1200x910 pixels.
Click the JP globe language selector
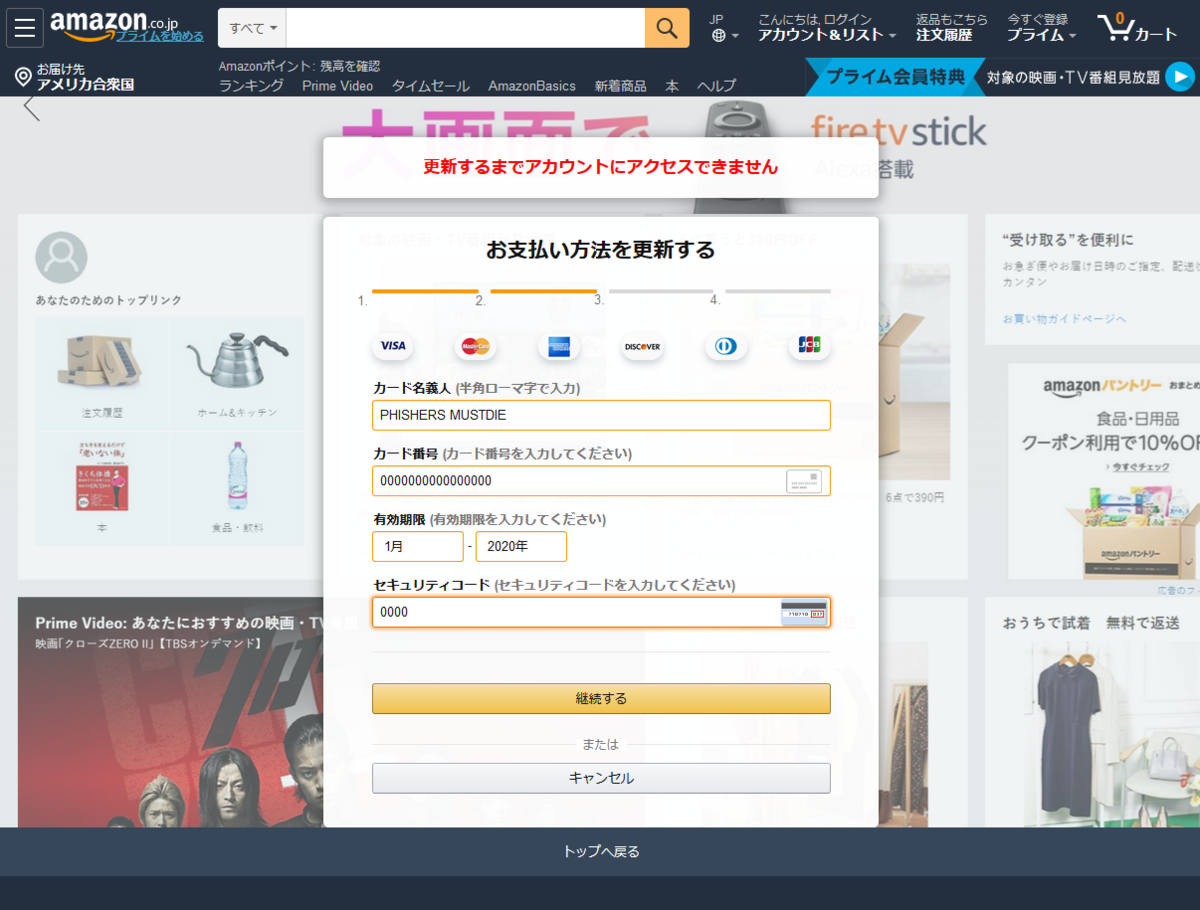[x=724, y=28]
